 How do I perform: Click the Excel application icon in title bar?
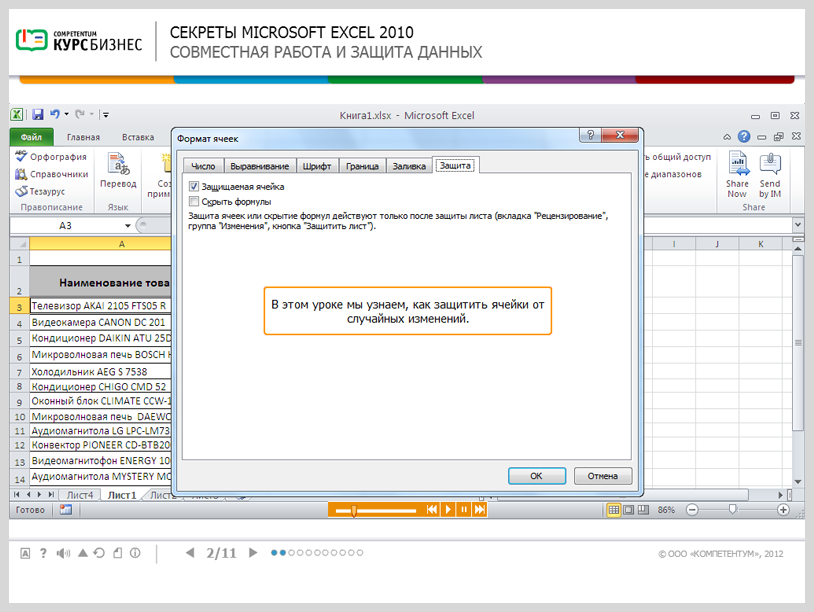17,114
